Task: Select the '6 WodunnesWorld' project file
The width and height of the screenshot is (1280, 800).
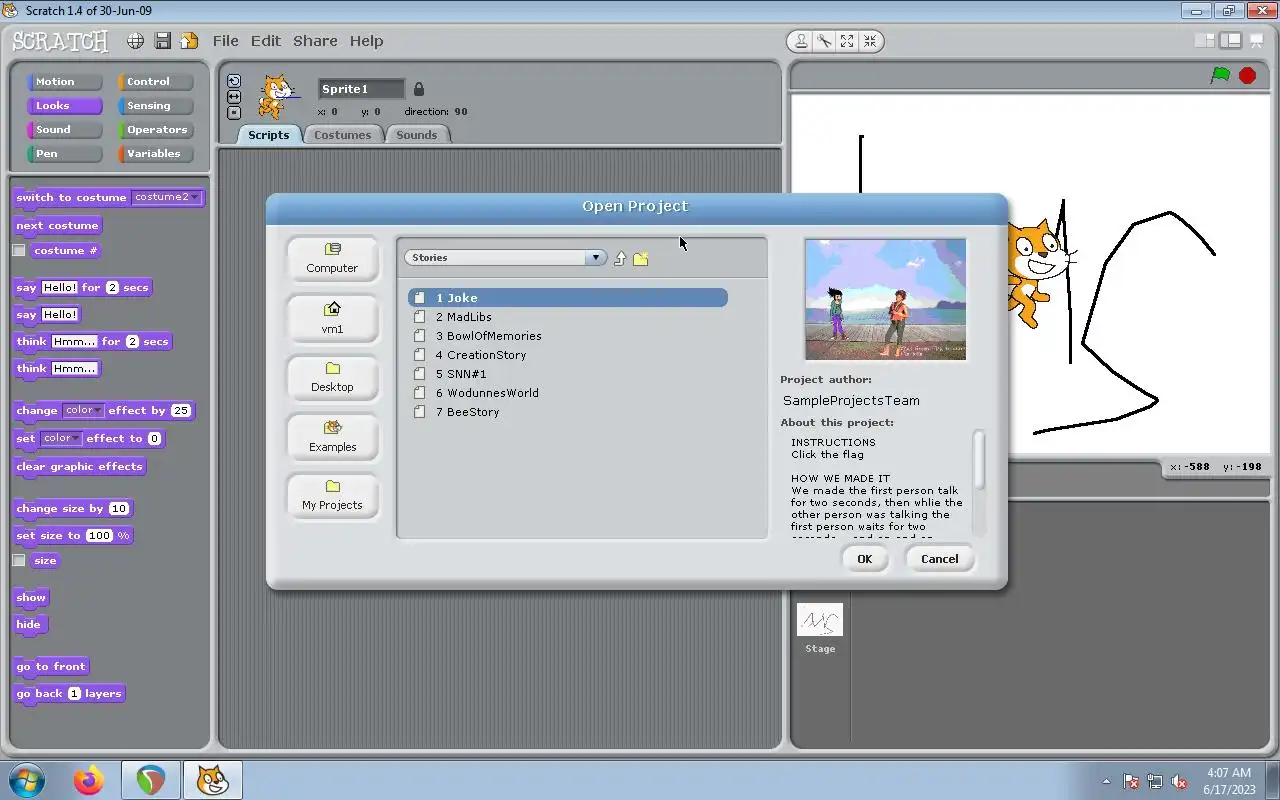Action: (x=568, y=393)
